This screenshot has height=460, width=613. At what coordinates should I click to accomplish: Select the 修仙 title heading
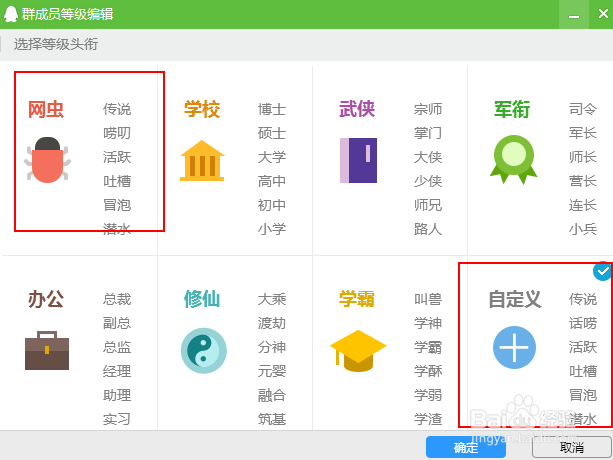pyautogui.click(x=202, y=299)
